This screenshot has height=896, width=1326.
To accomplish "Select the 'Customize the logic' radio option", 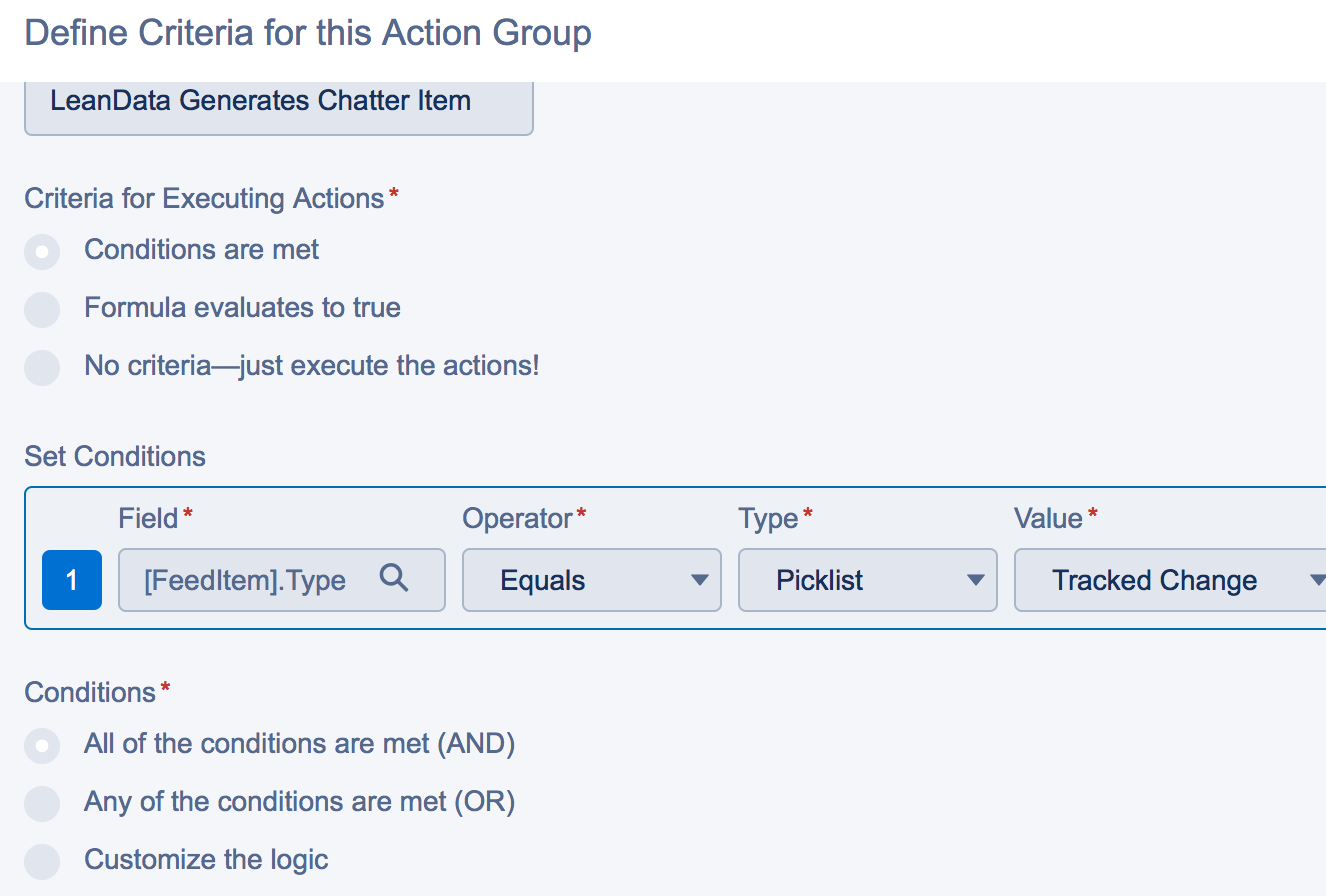I will click(x=42, y=861).
